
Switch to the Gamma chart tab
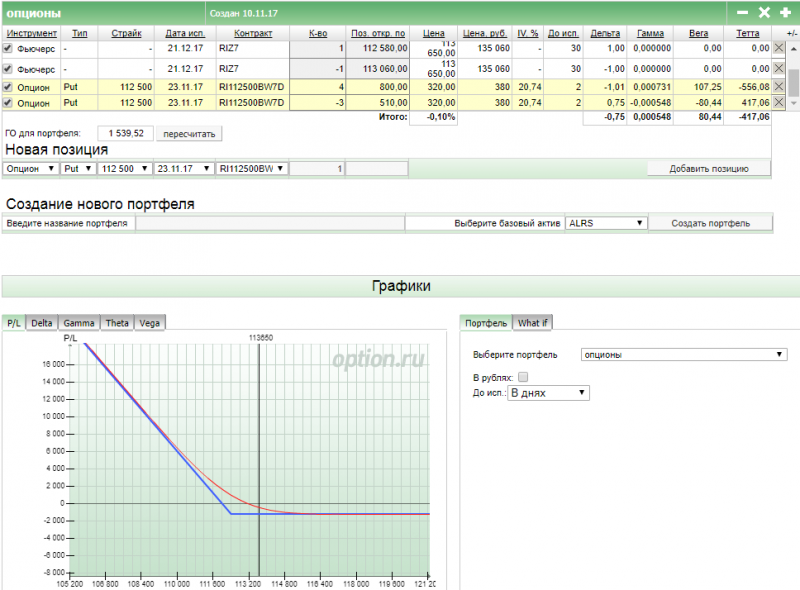click(79, 322)
